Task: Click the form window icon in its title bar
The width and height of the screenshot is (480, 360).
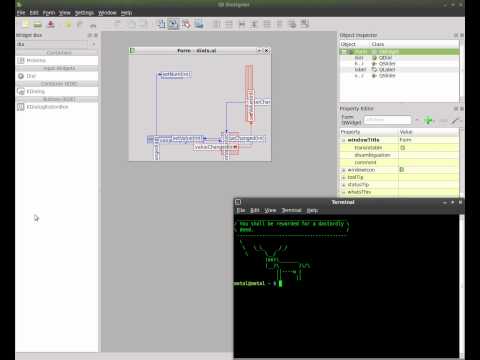Action: coord(132,50)
